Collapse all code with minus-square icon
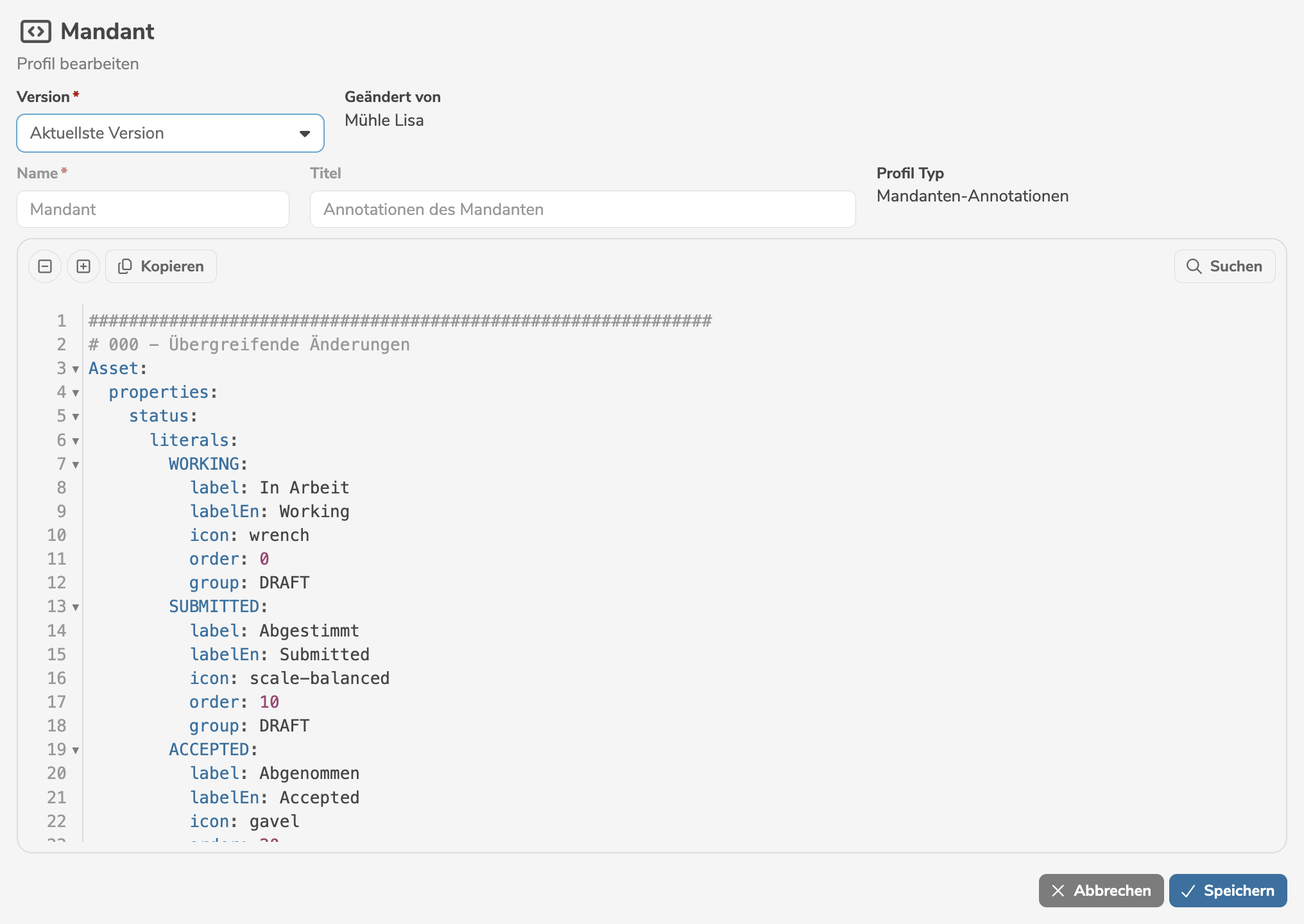 45,266
